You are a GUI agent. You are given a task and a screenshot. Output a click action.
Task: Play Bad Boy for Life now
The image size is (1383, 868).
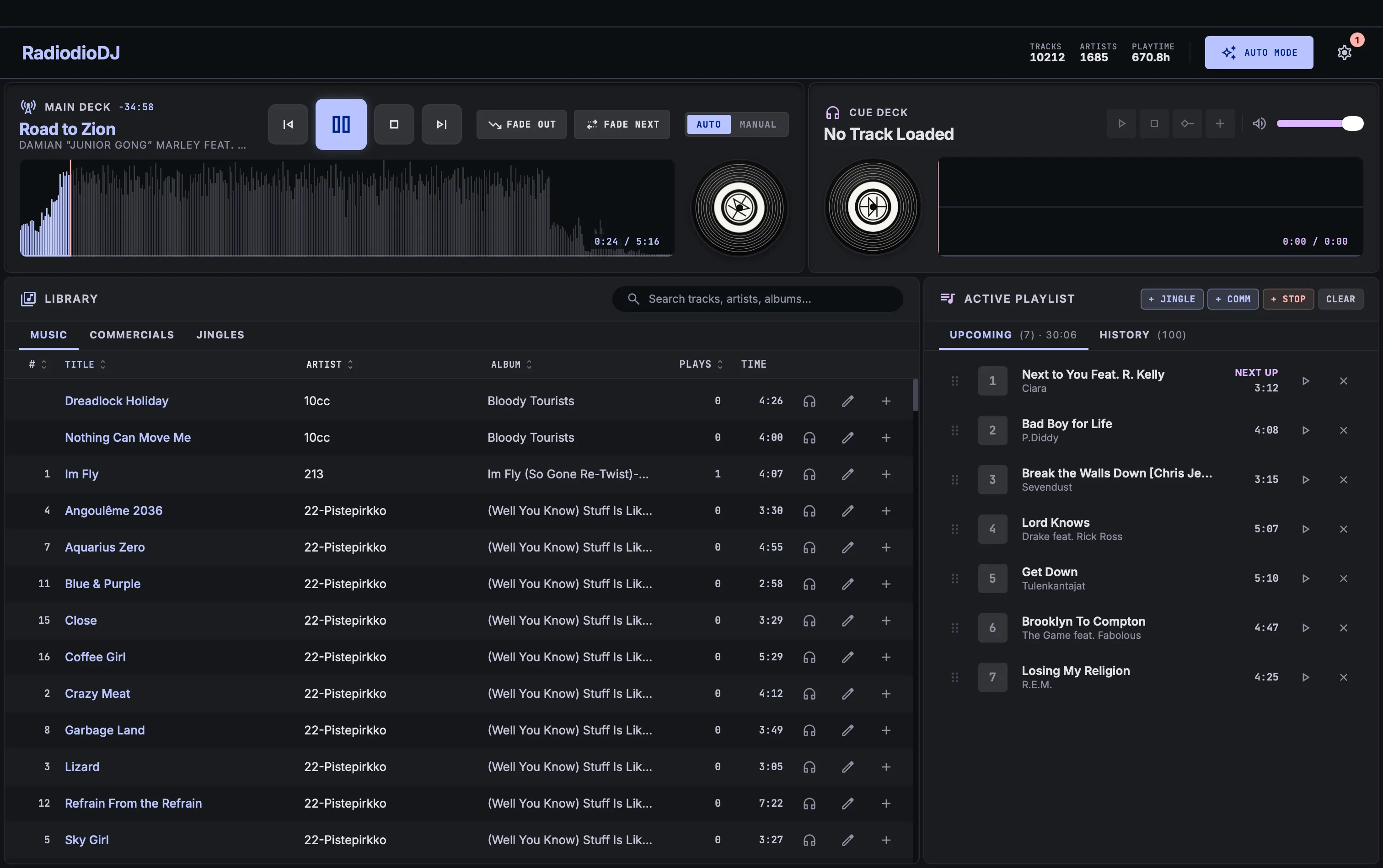pos(1306,430)
